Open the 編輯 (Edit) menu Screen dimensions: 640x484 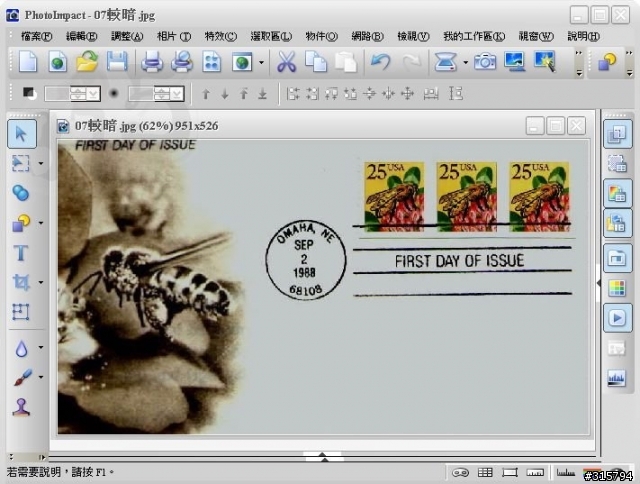coord(82,36)
